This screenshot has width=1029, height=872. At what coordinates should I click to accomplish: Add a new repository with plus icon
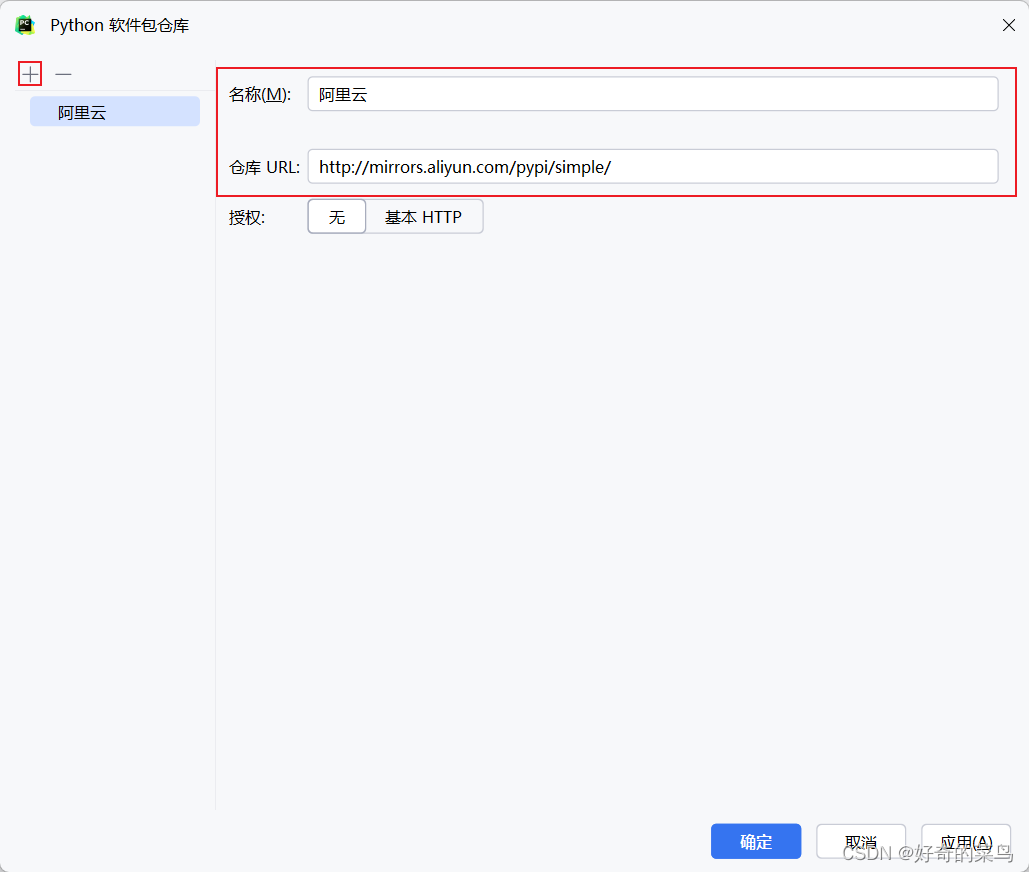click(30, 74)
